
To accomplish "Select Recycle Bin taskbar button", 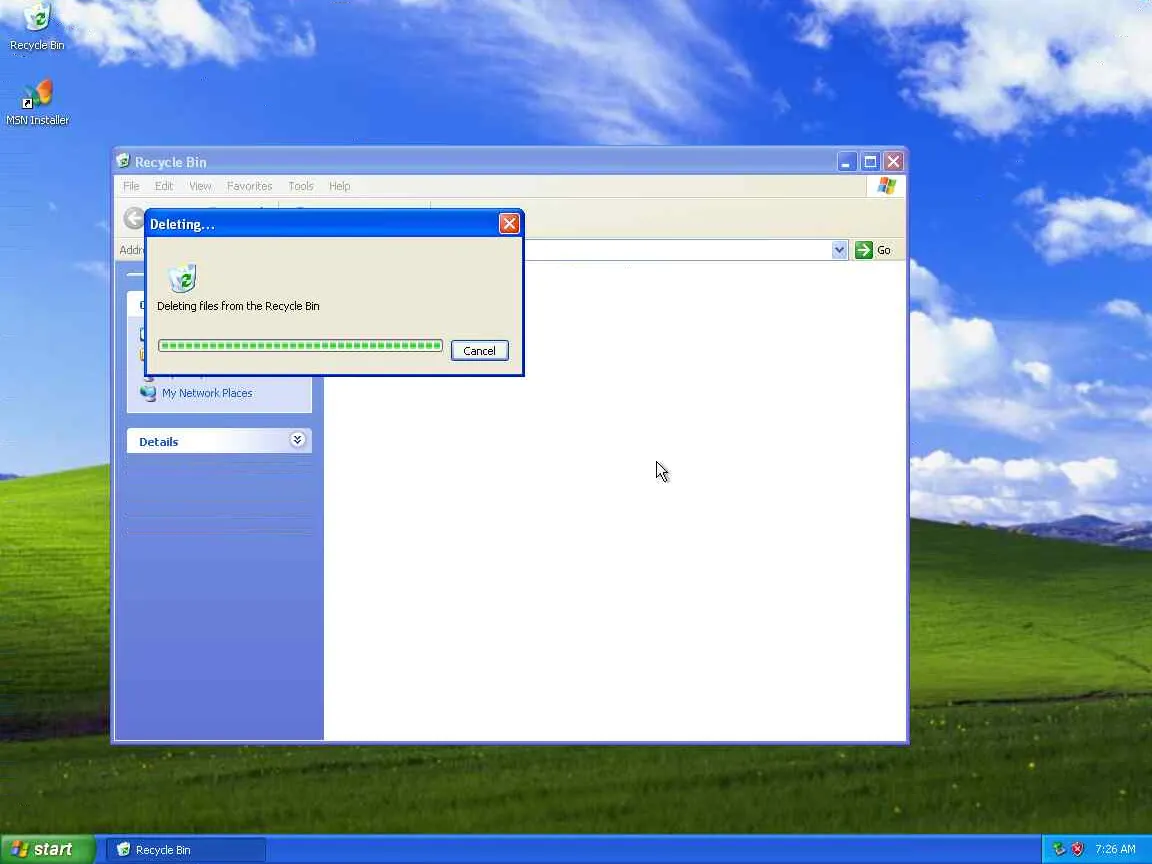I will pos(186,849).
